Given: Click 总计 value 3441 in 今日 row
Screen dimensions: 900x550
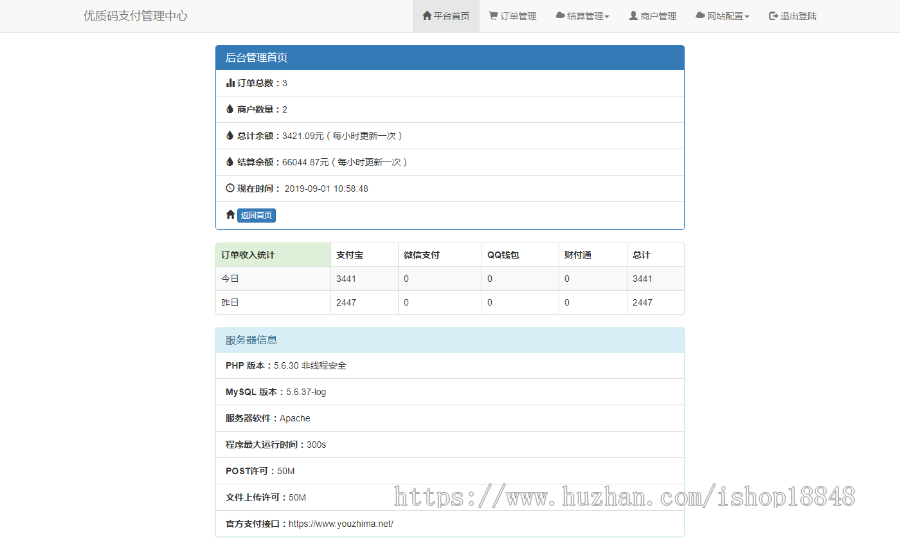Looking at the screenshot, I should (642, 278).
